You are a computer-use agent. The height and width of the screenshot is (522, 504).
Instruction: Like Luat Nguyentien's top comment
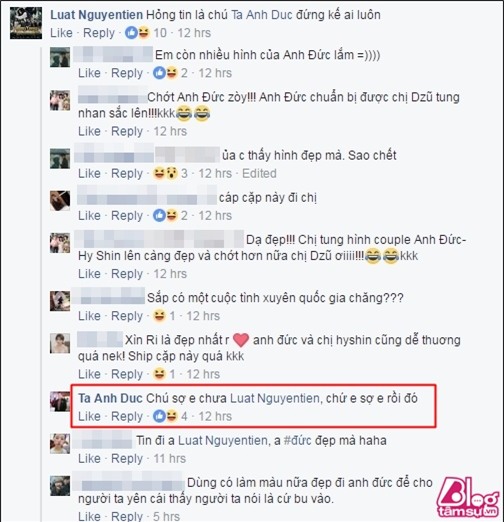61,33
